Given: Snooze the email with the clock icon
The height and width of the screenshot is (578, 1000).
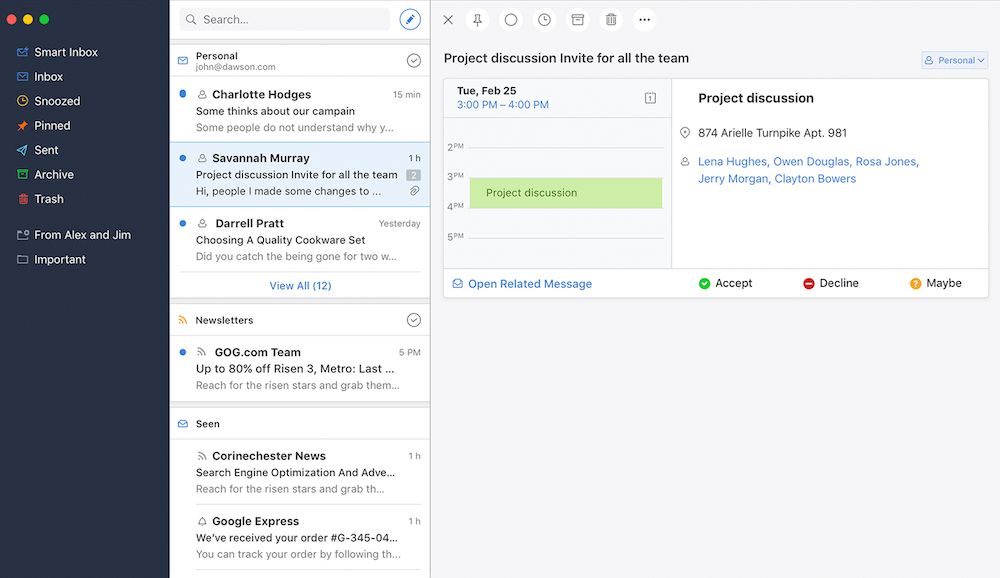Looking at the screenshot, I should pyautogui.click(x=544, y=20).
